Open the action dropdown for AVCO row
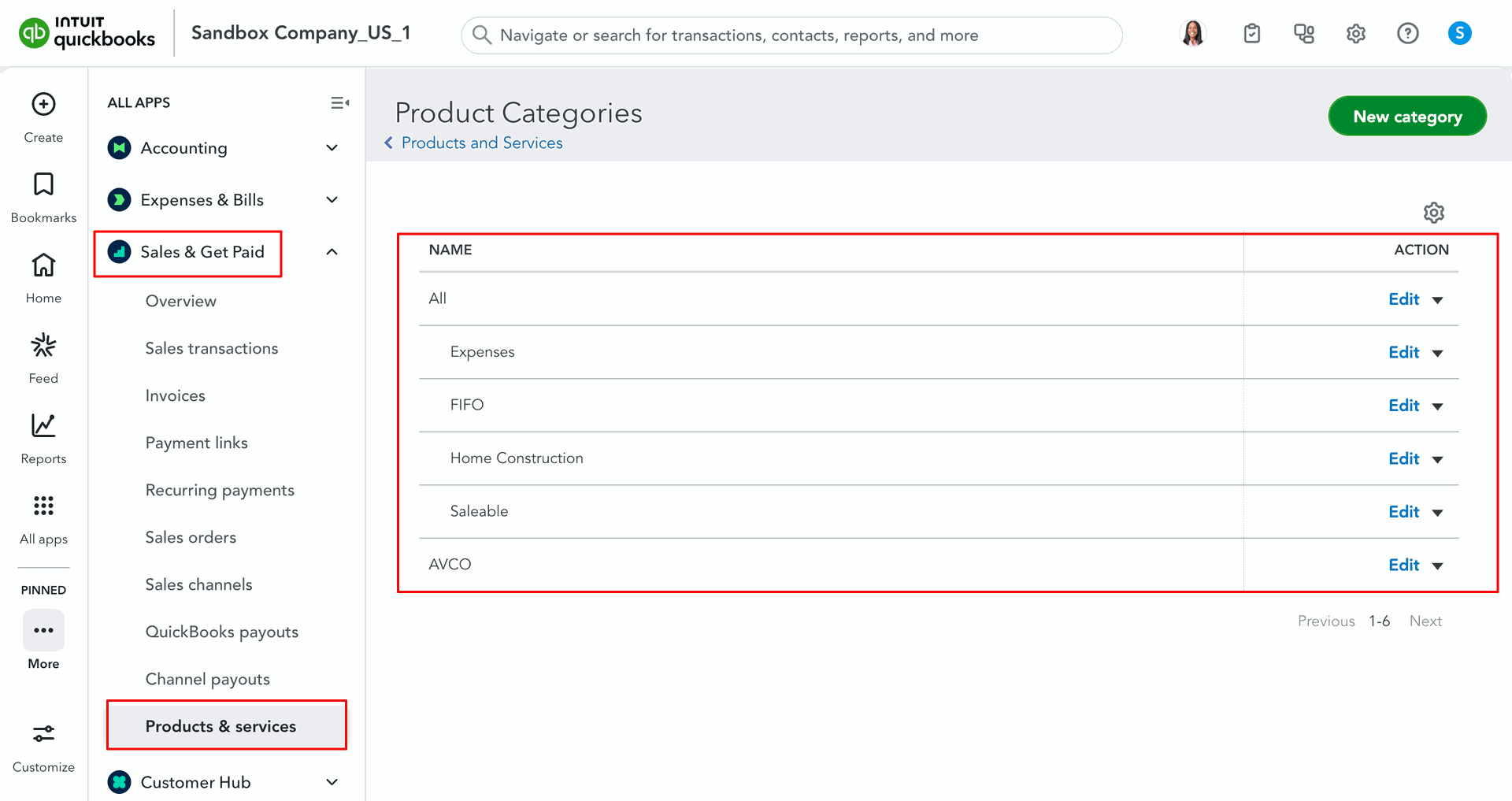1512x801 pixels. point(1437,566)
